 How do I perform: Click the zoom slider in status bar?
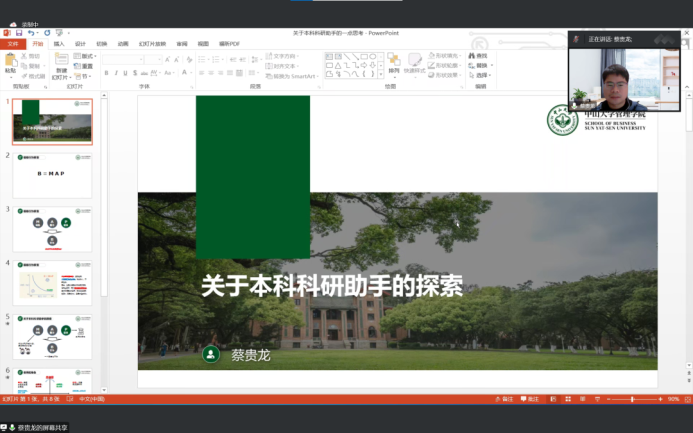(x=632, y=399)
